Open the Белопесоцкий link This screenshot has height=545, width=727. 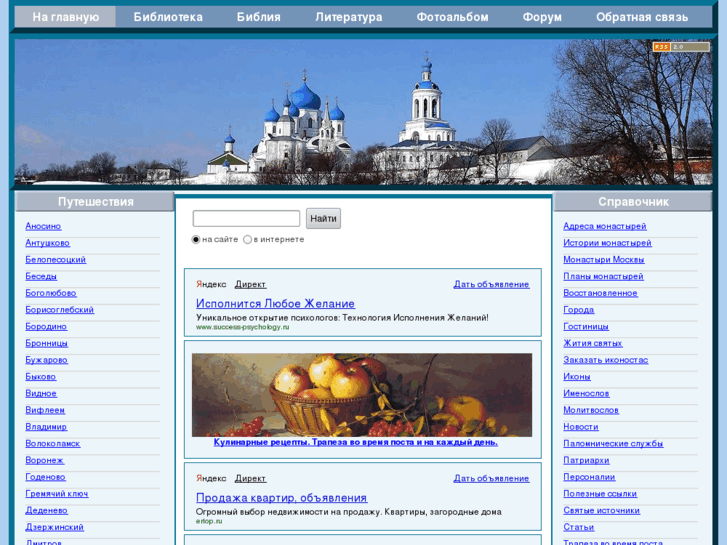pyautogui.click(x=56, y=259)
